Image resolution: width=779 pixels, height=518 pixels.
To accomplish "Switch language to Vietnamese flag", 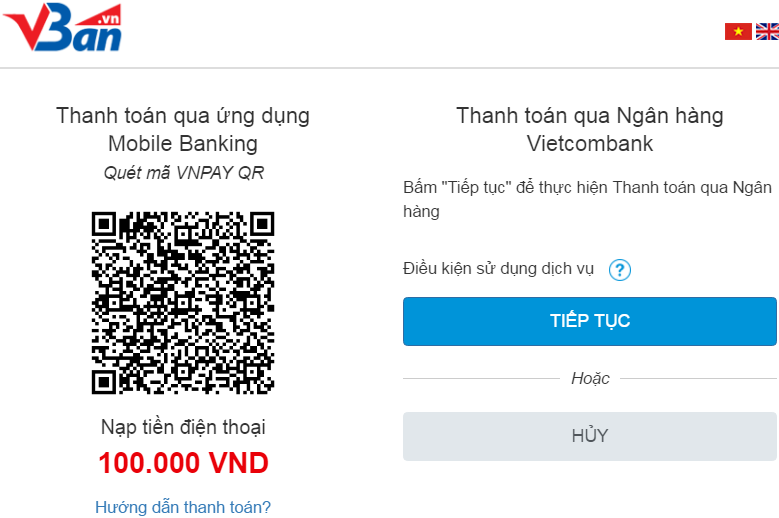I will 738,32.
